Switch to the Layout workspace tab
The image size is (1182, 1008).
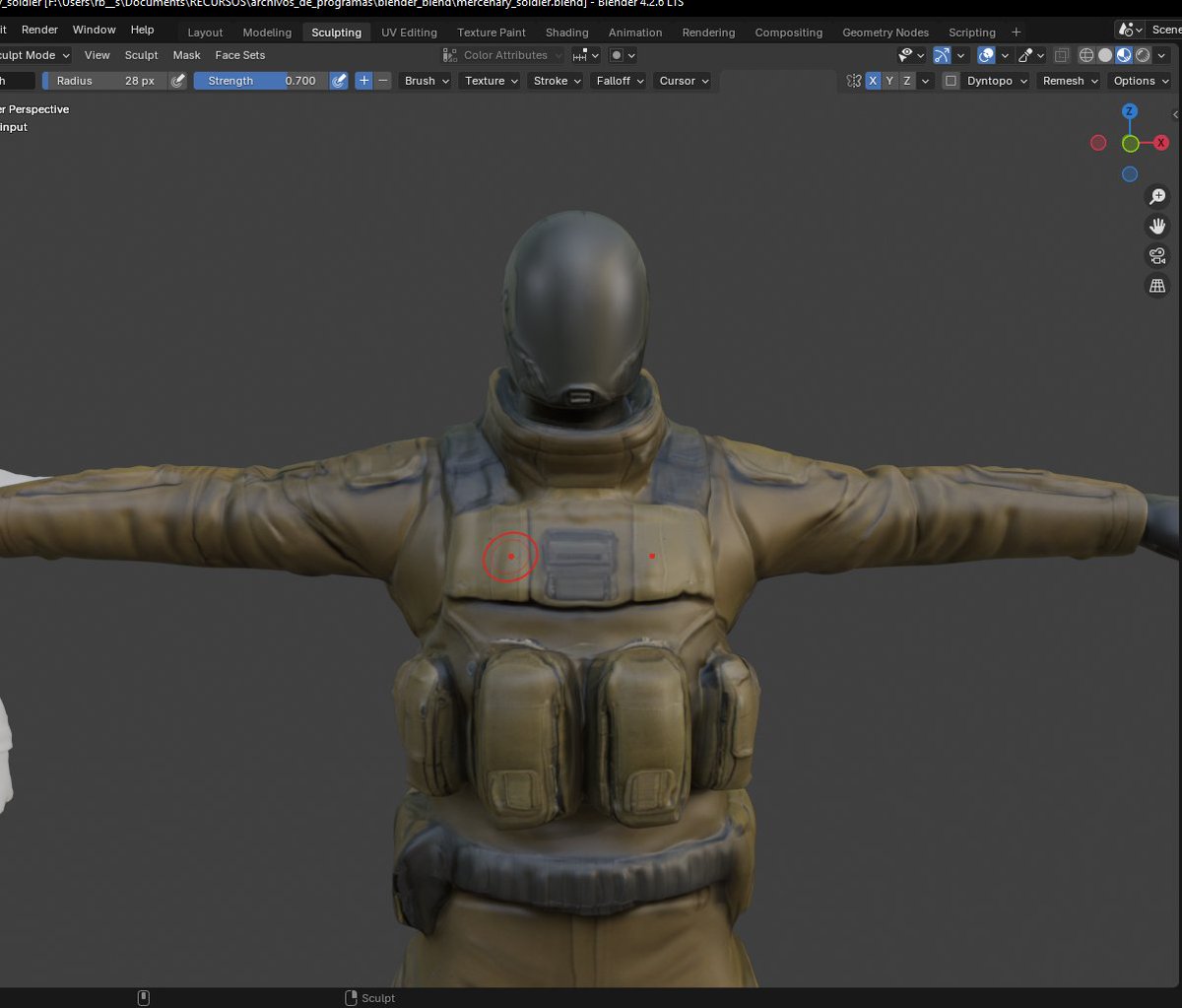205,33
